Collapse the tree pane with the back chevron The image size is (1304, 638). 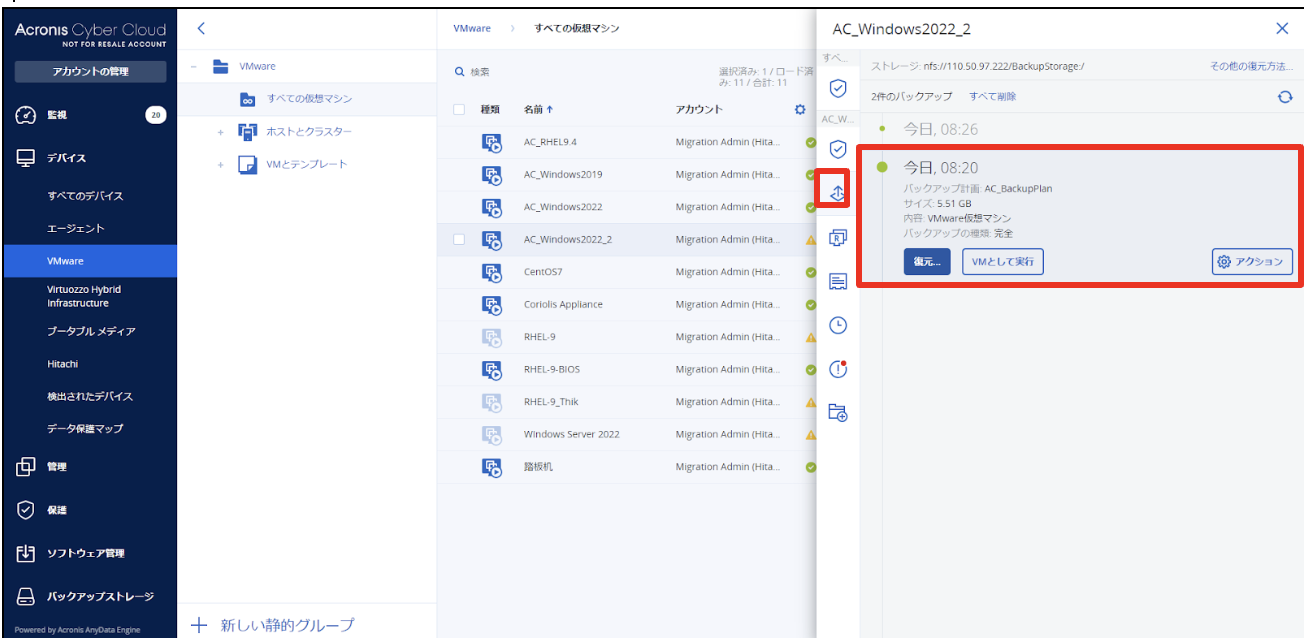point(201,29)
